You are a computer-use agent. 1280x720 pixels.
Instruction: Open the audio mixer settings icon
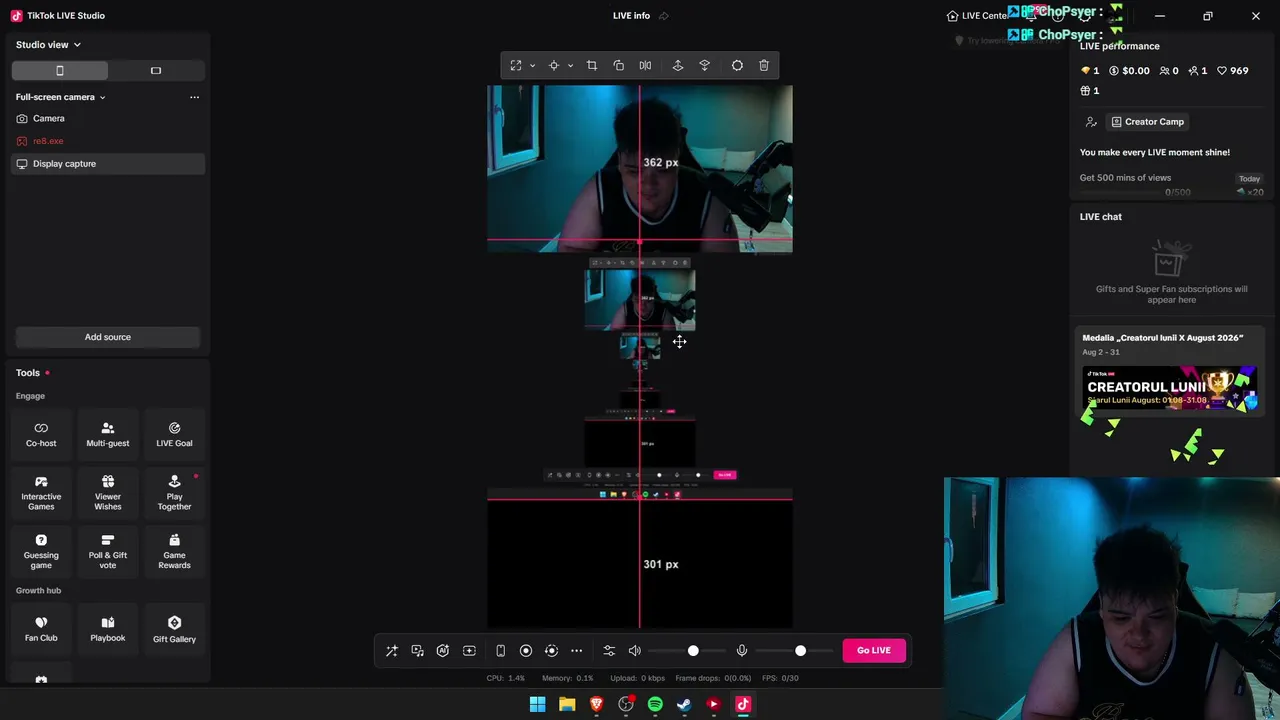(x=609, y=651)
